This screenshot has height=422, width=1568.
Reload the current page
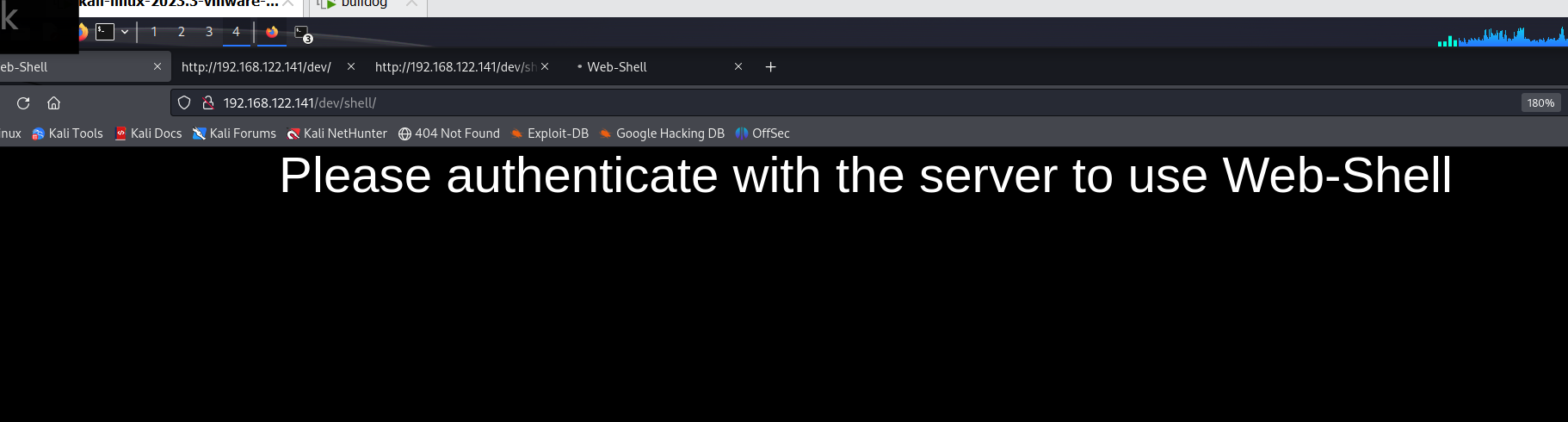[23, 103]
